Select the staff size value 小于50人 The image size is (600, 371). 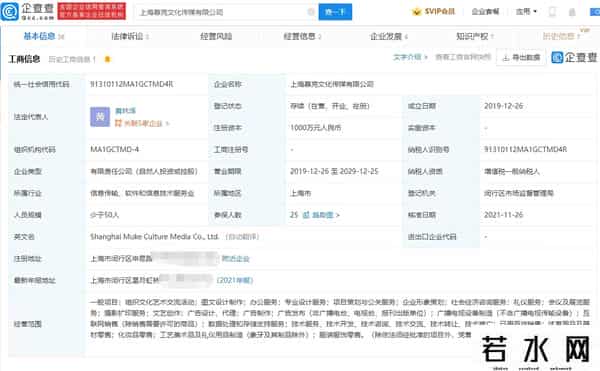[104, 215]
